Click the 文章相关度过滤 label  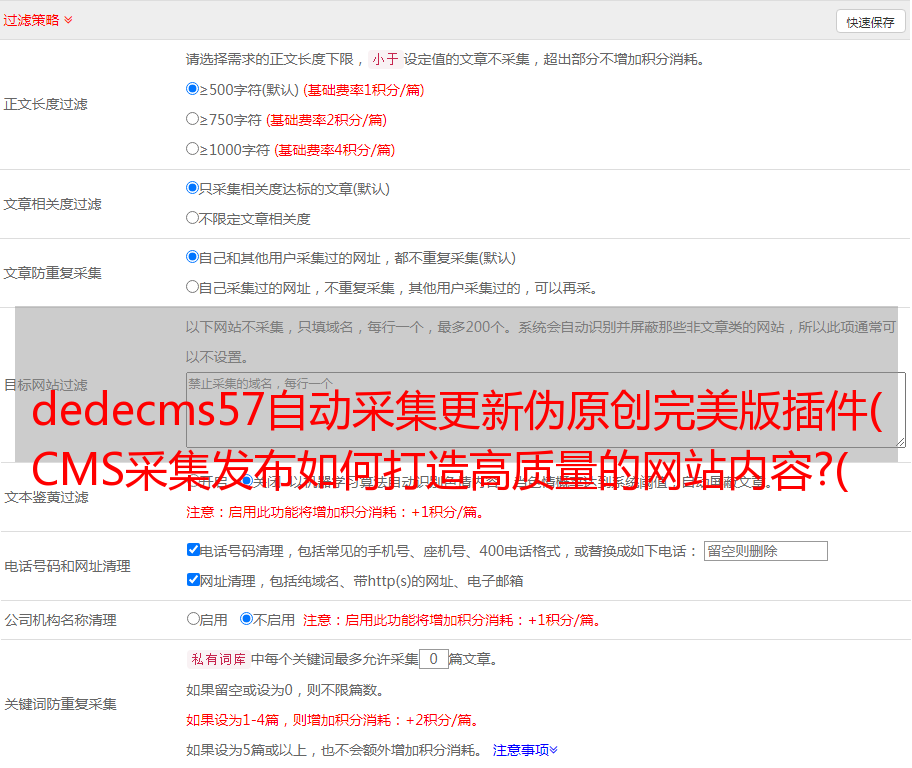[x=52, y=204]
